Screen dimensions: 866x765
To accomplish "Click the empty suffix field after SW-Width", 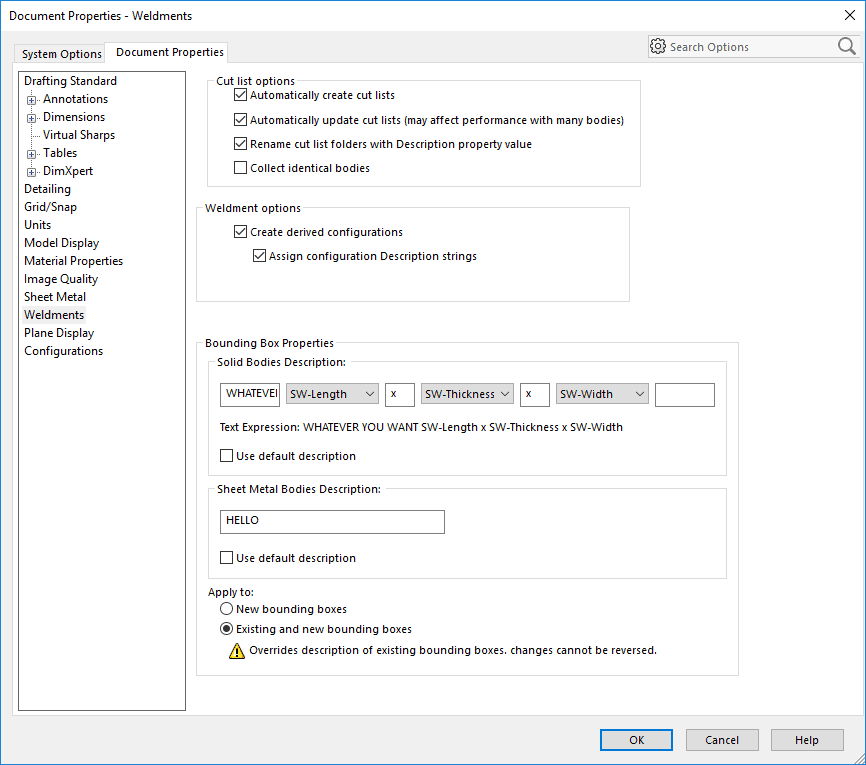I will pos(685,394).
